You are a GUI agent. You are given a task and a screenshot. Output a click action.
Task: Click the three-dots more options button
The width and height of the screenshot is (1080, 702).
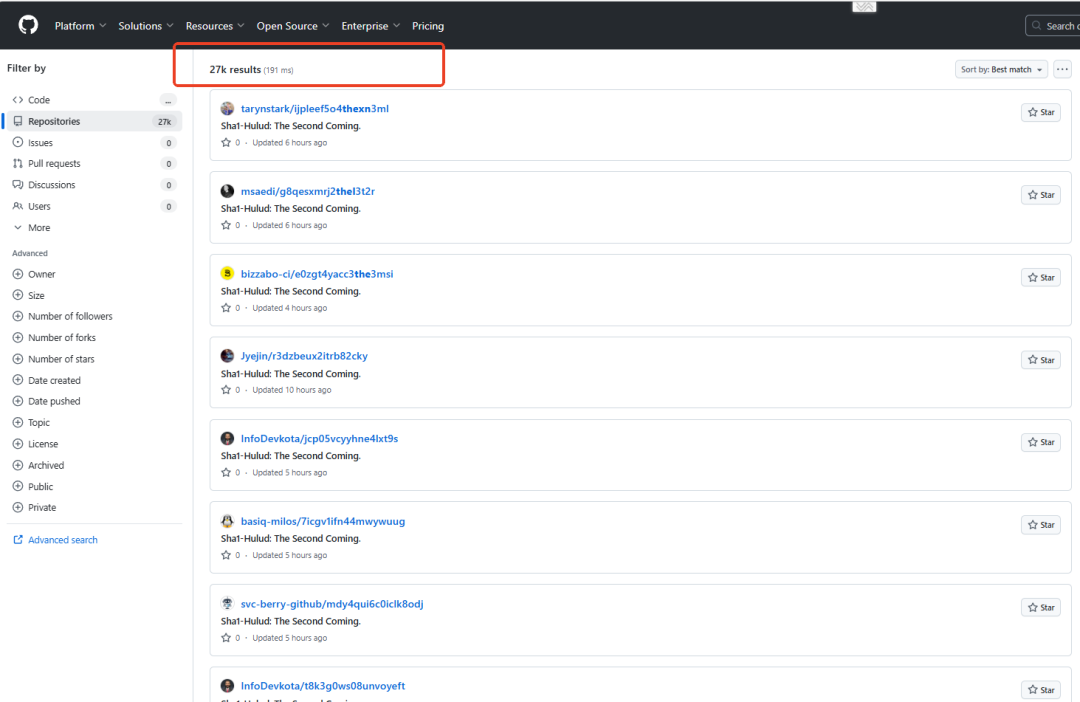1062,69
